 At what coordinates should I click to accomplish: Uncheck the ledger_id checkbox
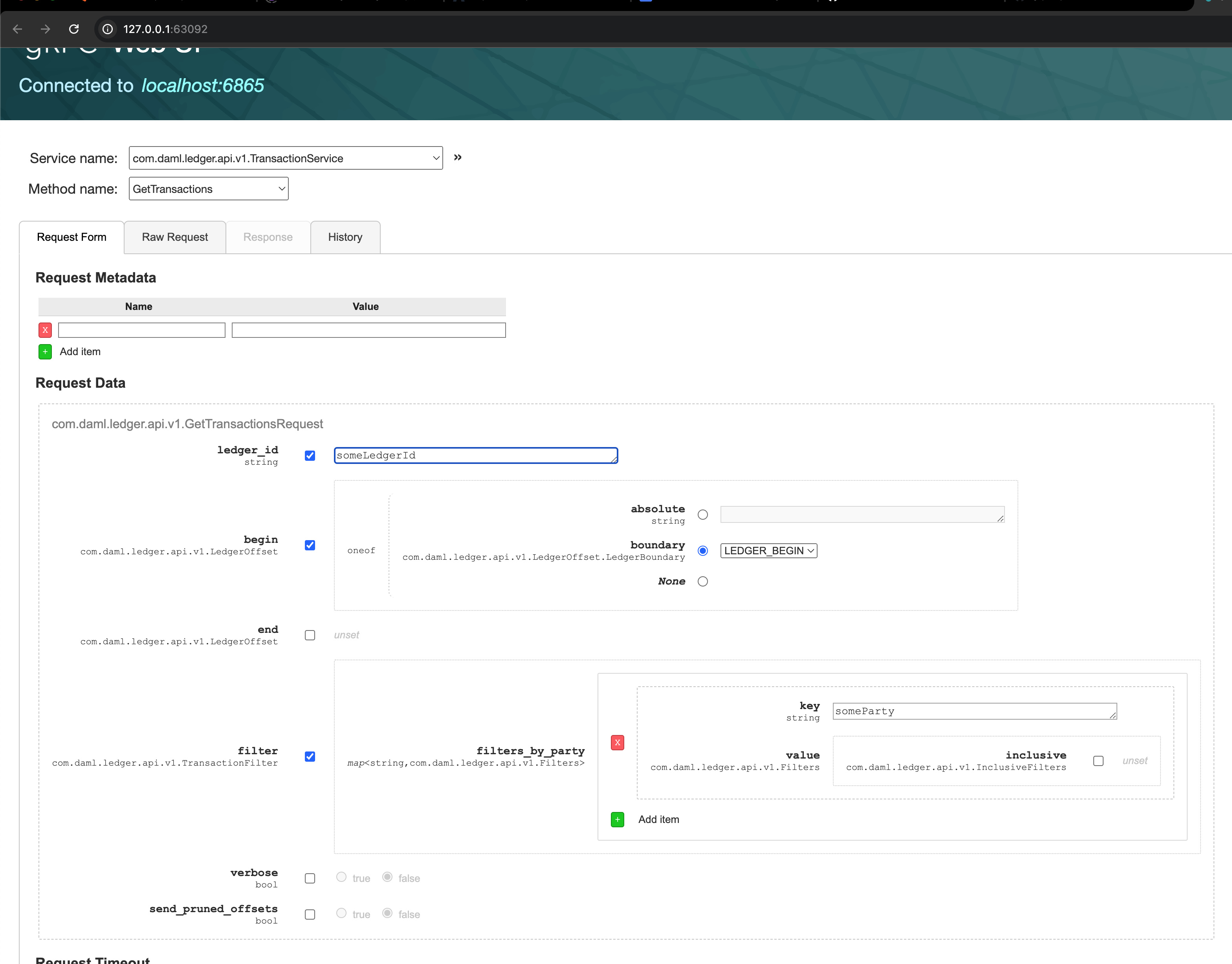(310, 455)
